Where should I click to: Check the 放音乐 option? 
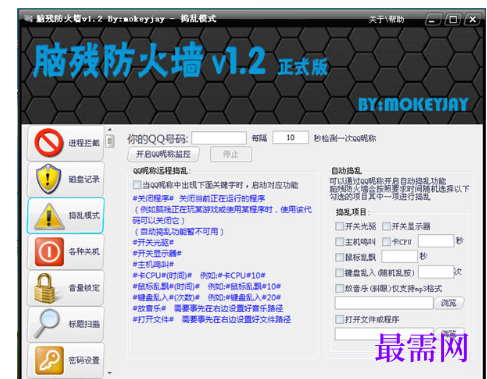[x=339, y=288]
